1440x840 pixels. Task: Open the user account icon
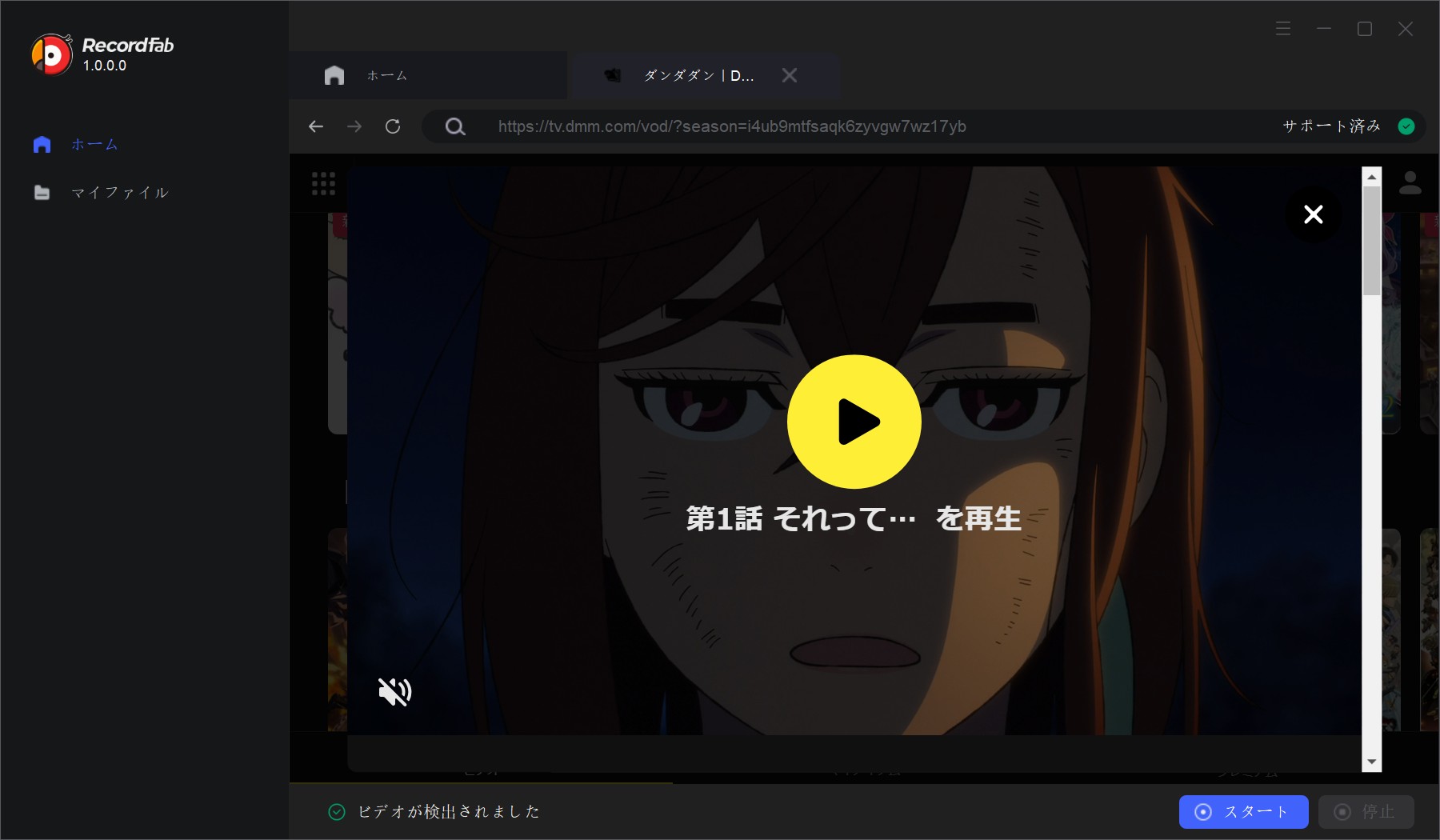(1410, 183)
